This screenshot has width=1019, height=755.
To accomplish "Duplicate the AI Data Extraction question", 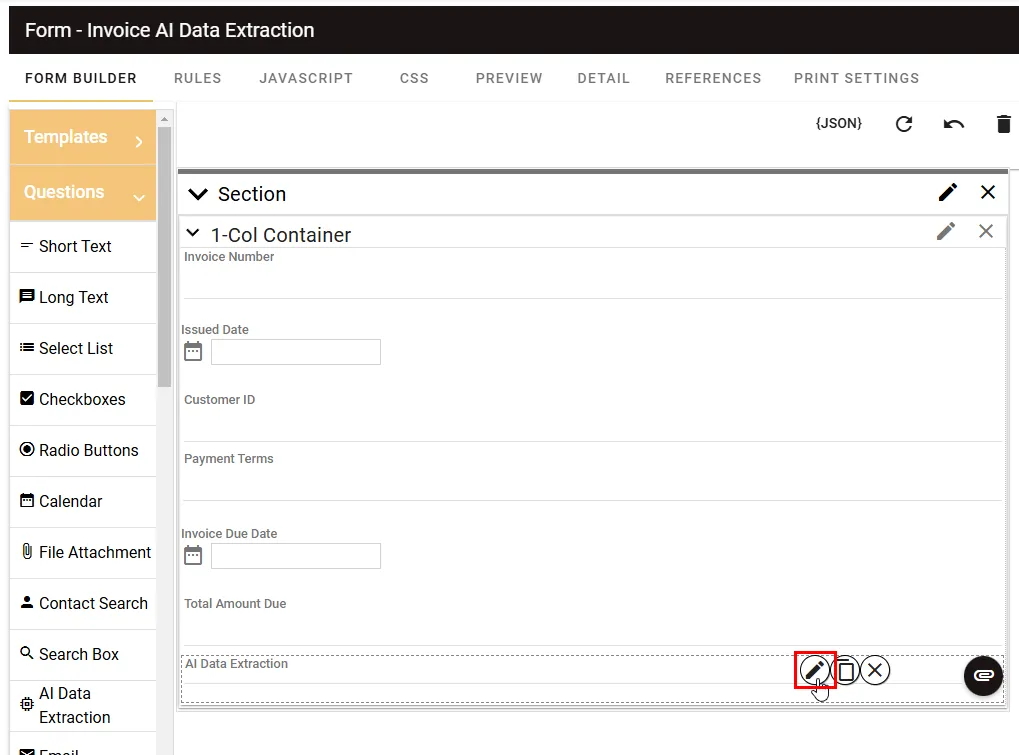I will tap(845, 670).
